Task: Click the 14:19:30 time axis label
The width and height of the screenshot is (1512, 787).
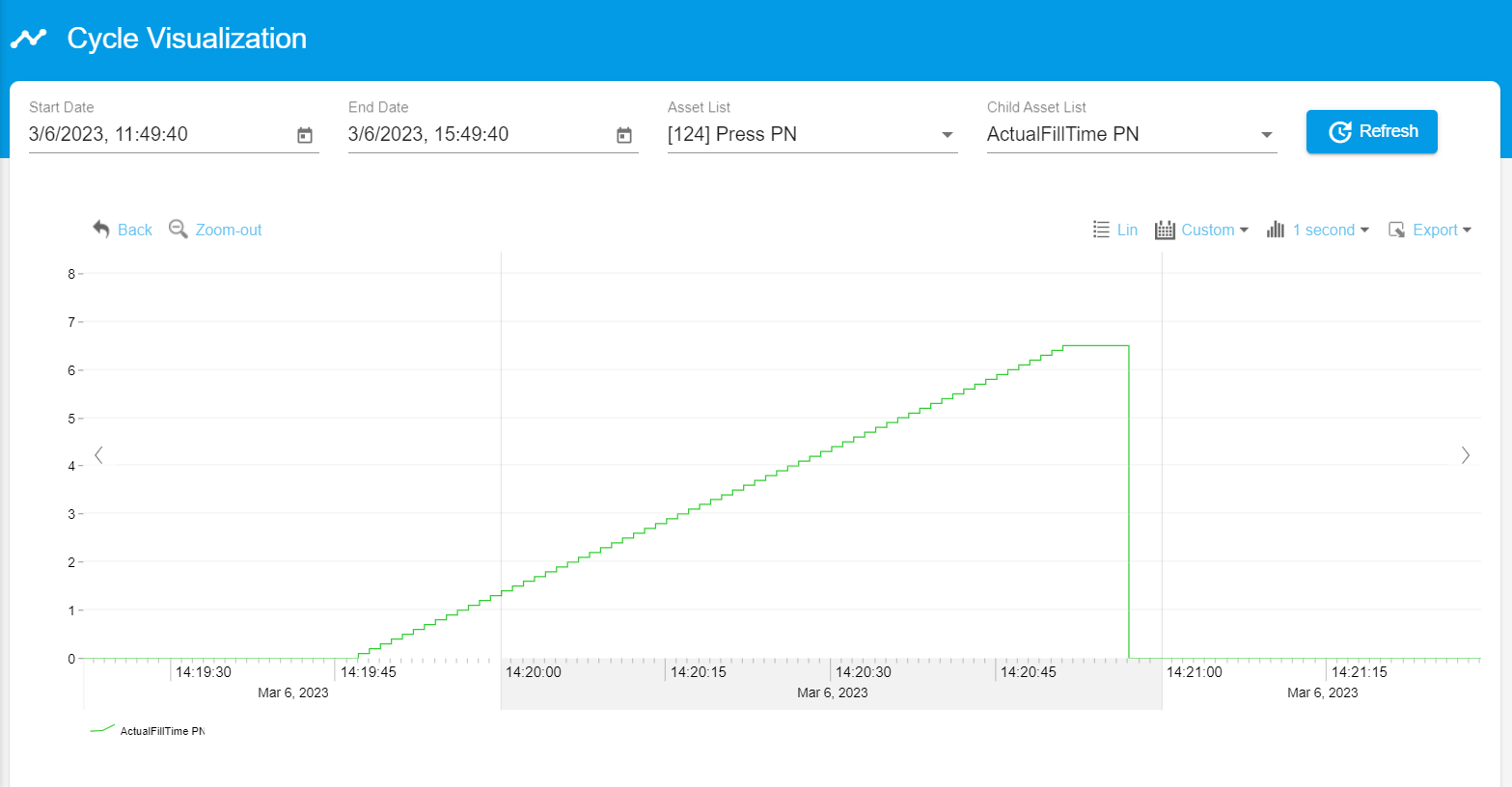Action: tap(204, 672)
